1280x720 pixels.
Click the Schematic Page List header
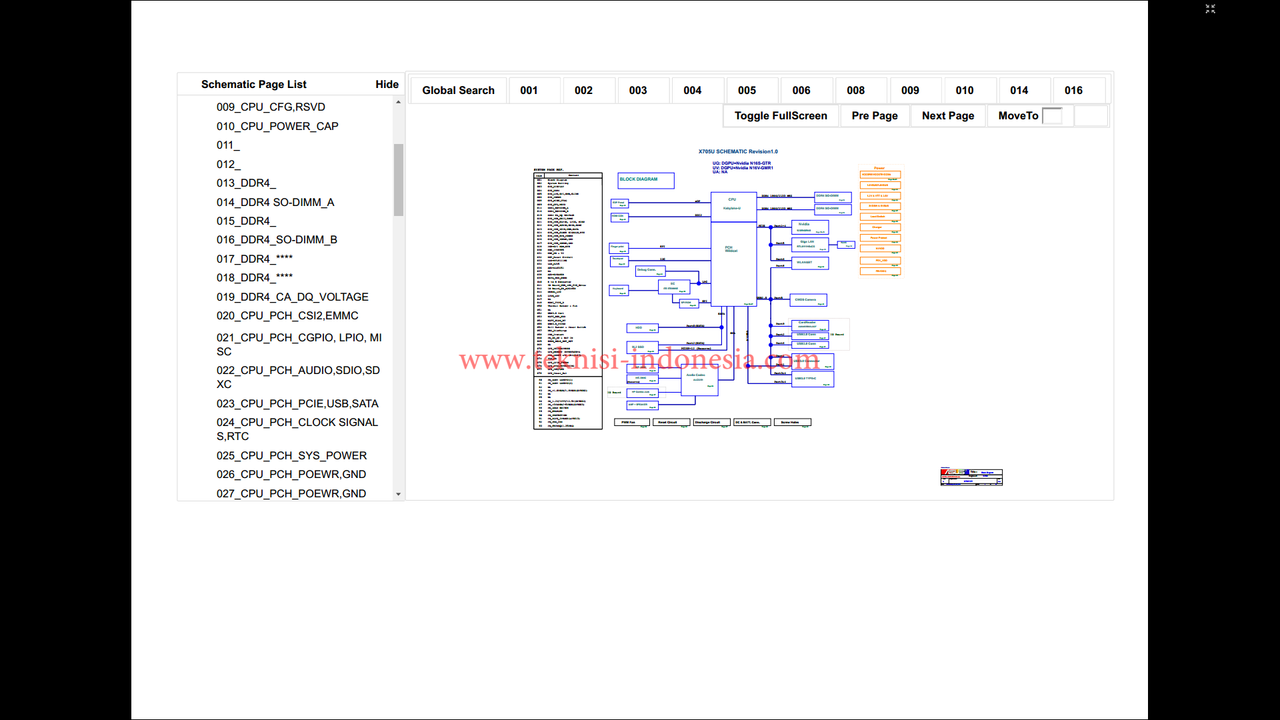pos(254,84)
